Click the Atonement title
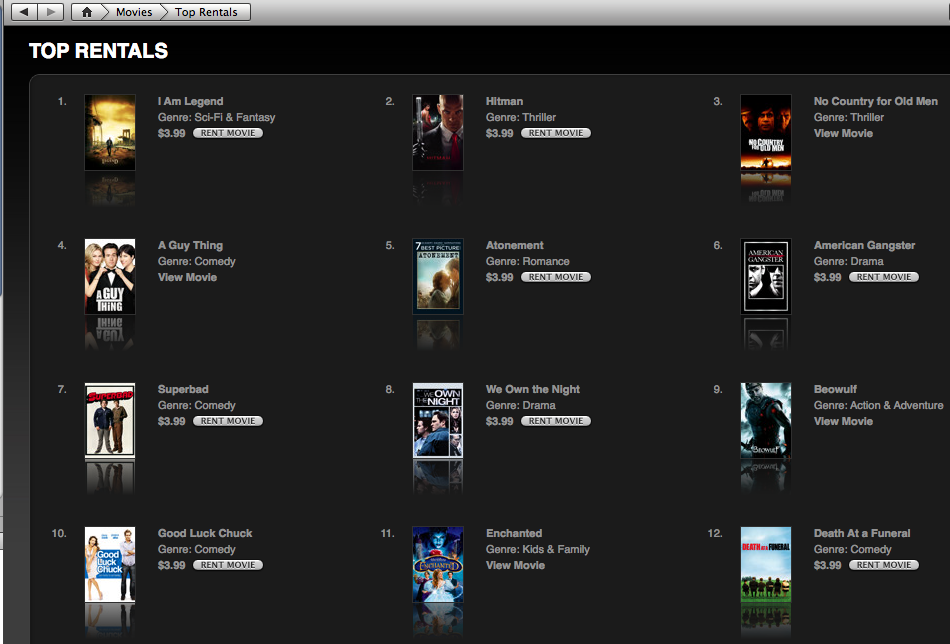 point(514,245)
